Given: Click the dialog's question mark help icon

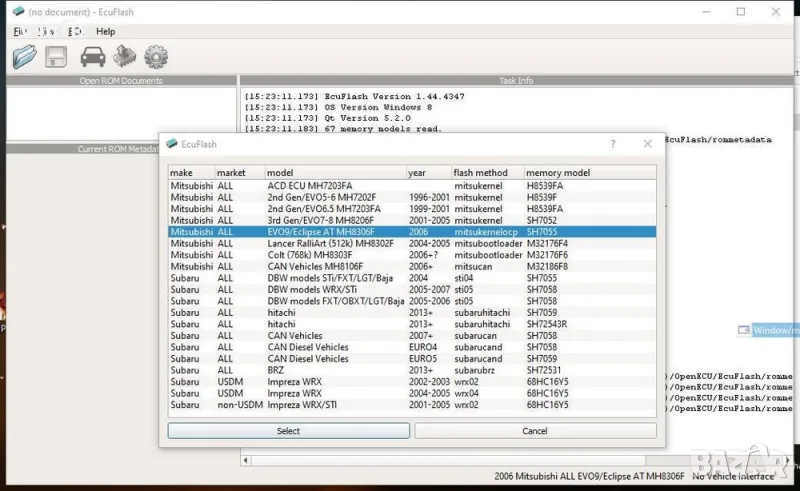Looking at the screenshot, I should coord(613,144).
